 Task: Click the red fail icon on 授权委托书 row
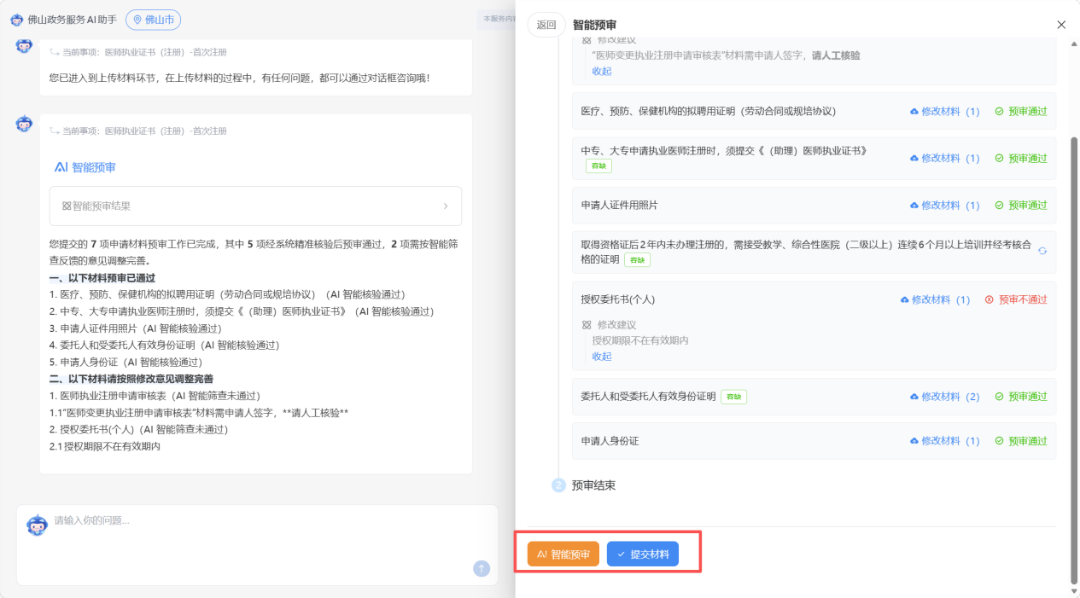(989, 300)
